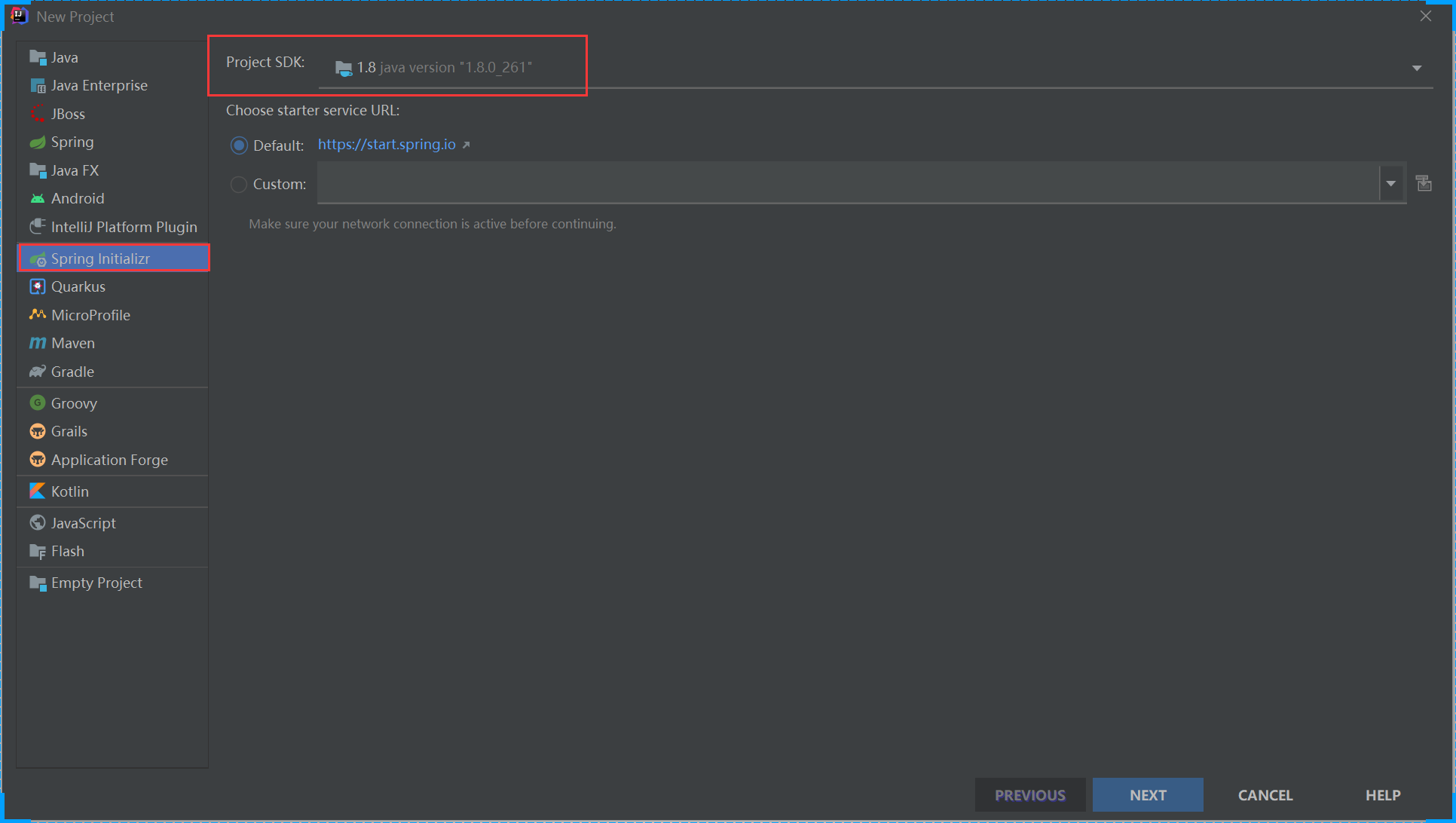
Task: Click the JBoss red icon
Action: (x=37, y=114)
